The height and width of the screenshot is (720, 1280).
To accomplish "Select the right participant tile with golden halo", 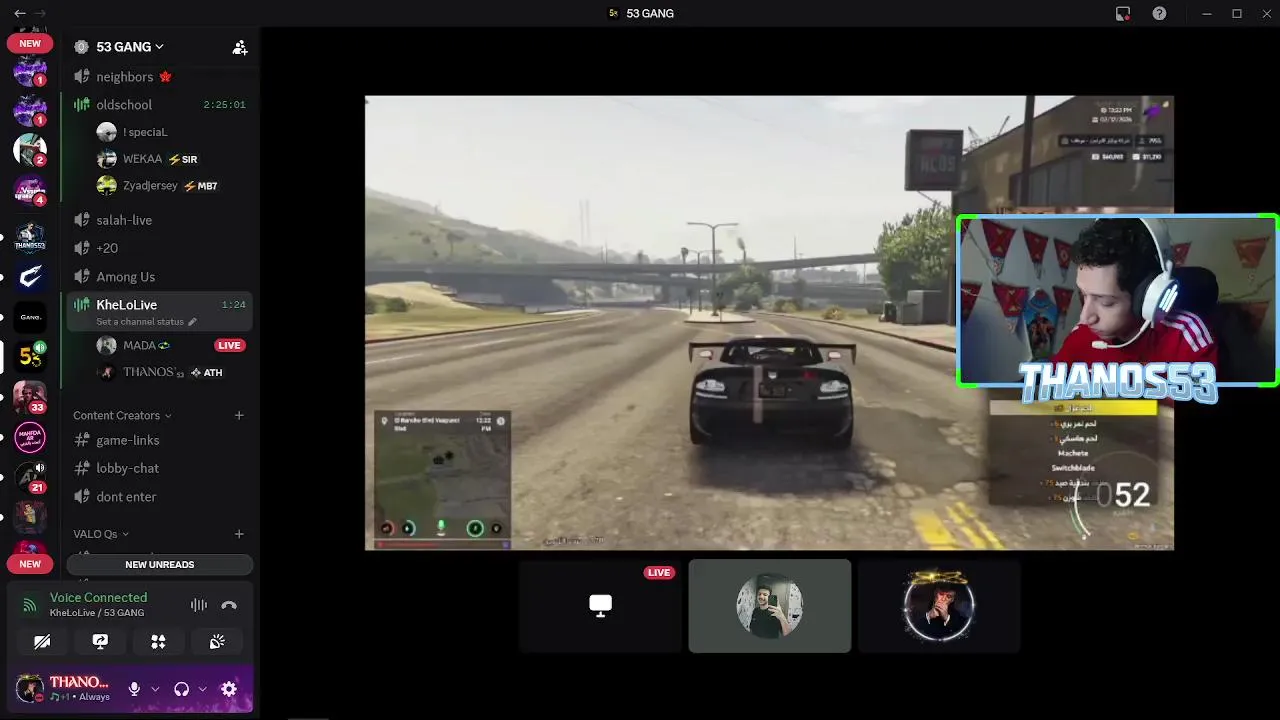I will tap(939, 606).
